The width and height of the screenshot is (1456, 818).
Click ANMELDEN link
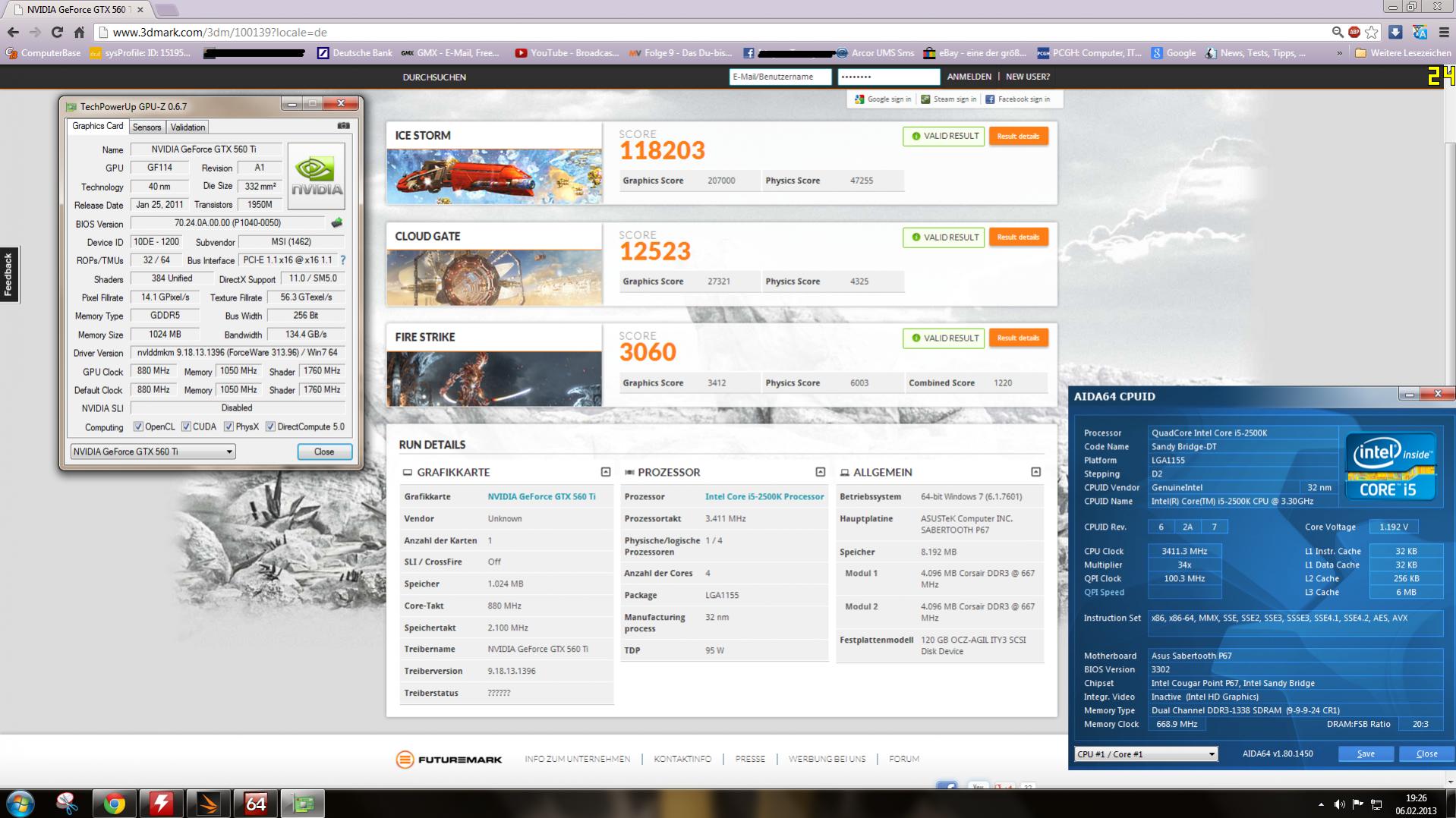[x=969, y=77]
